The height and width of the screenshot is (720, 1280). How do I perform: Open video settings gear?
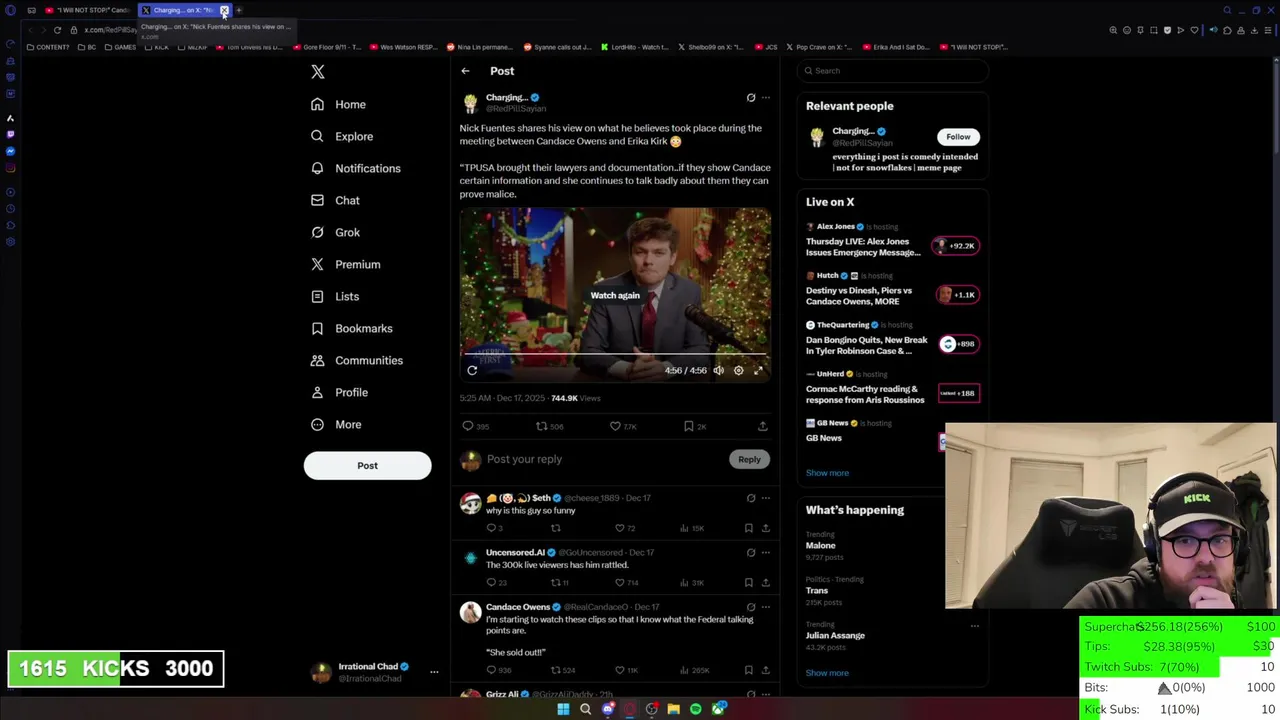click(x=738, y=370)
